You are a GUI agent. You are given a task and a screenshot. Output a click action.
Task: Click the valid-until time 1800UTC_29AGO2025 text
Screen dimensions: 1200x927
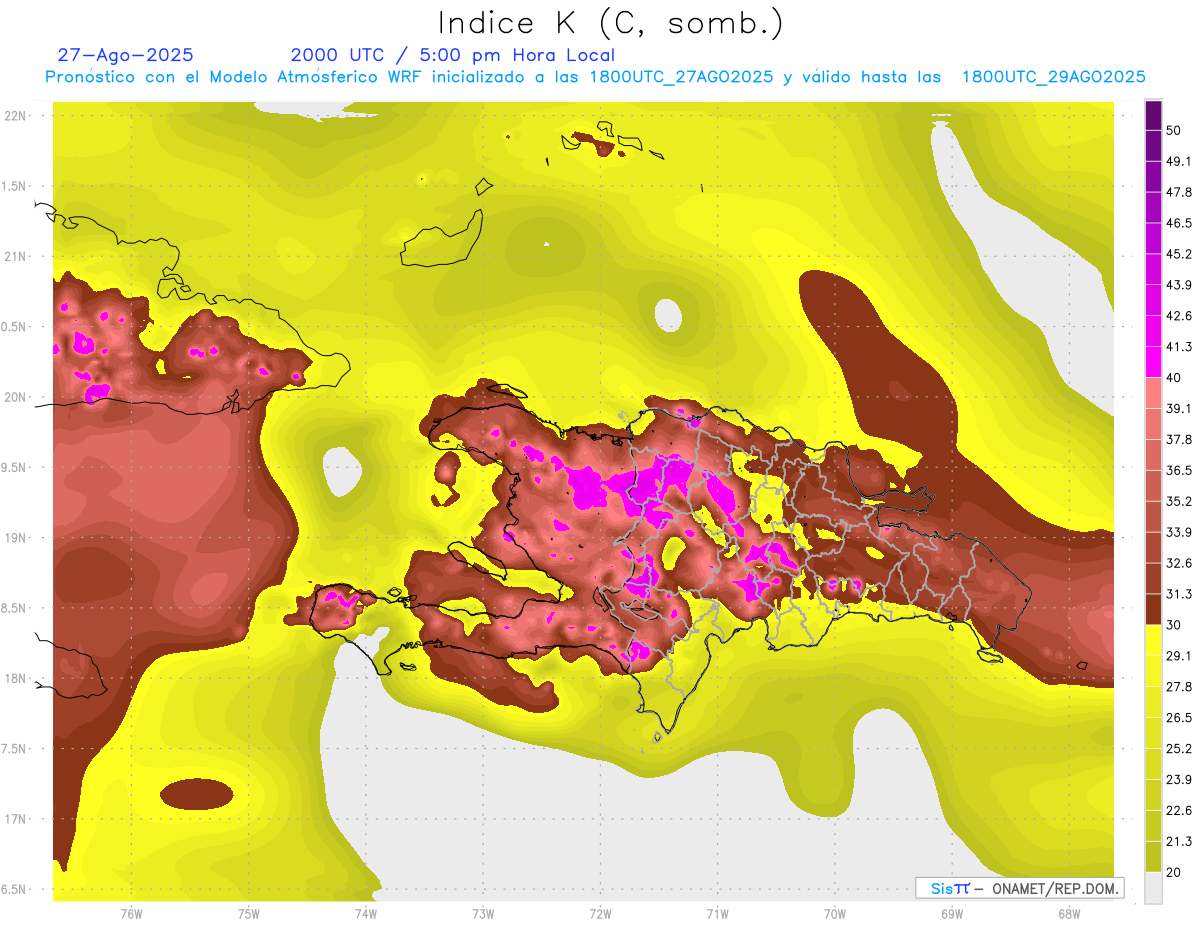coord(1053,77)
